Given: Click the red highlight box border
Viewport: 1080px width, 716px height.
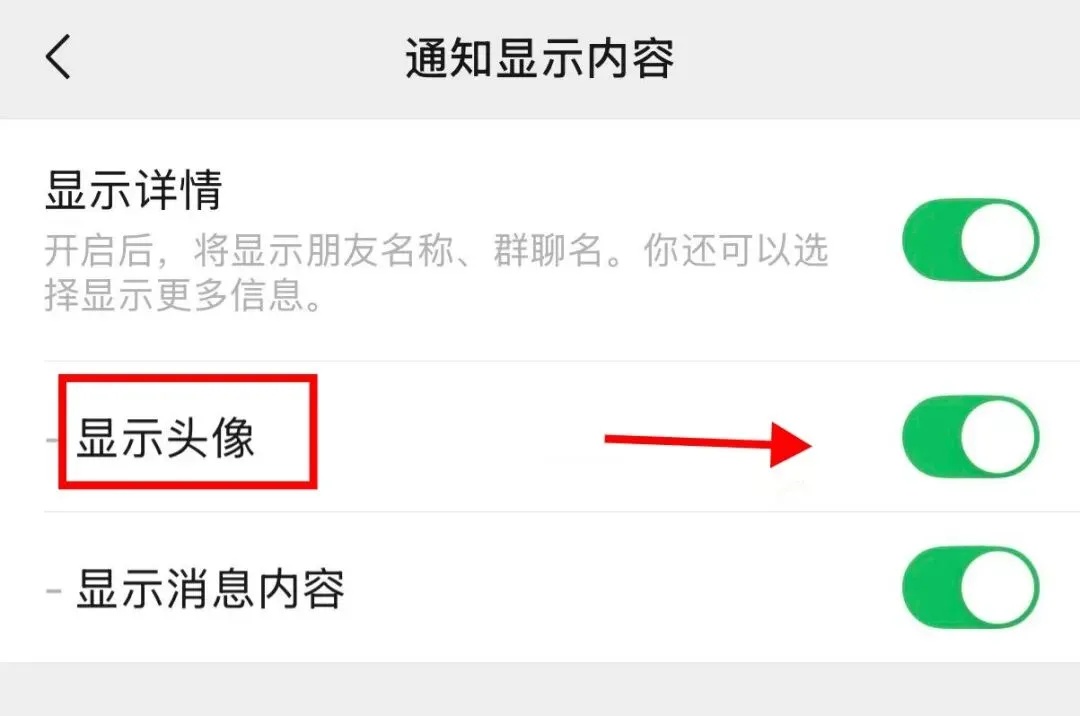Looking at the screenshot, I should tap(187, 378).
